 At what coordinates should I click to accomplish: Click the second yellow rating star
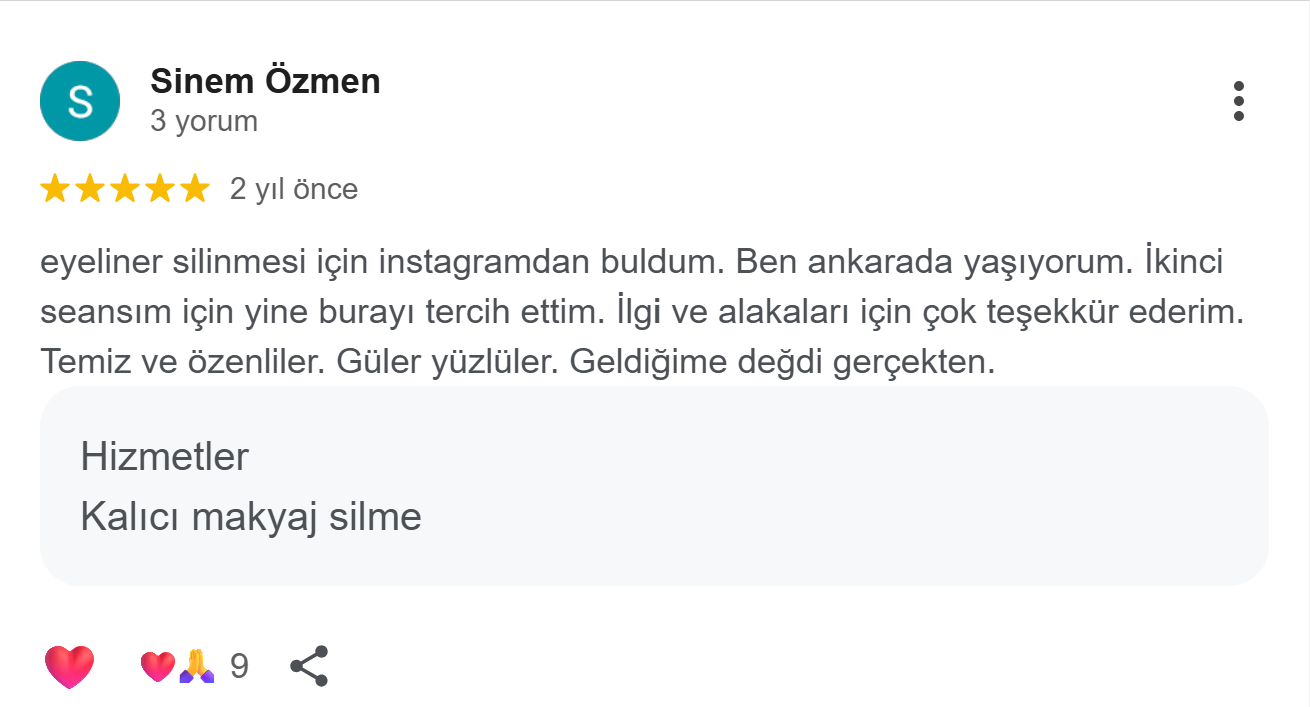[x=90, y=189]
